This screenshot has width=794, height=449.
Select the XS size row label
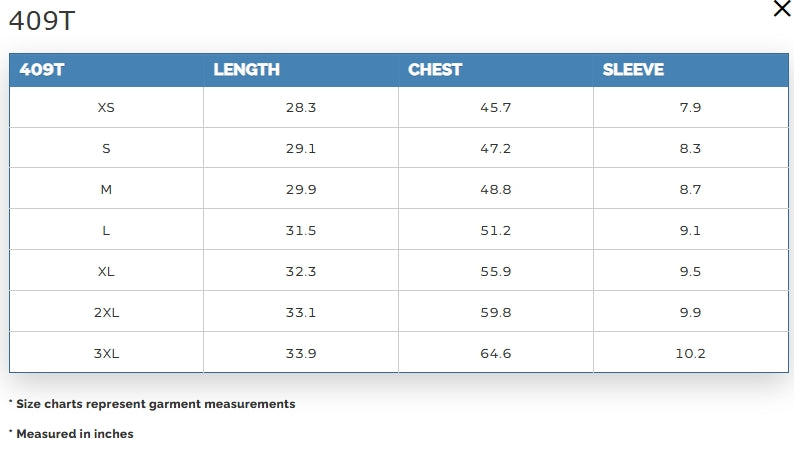[106, 107]
